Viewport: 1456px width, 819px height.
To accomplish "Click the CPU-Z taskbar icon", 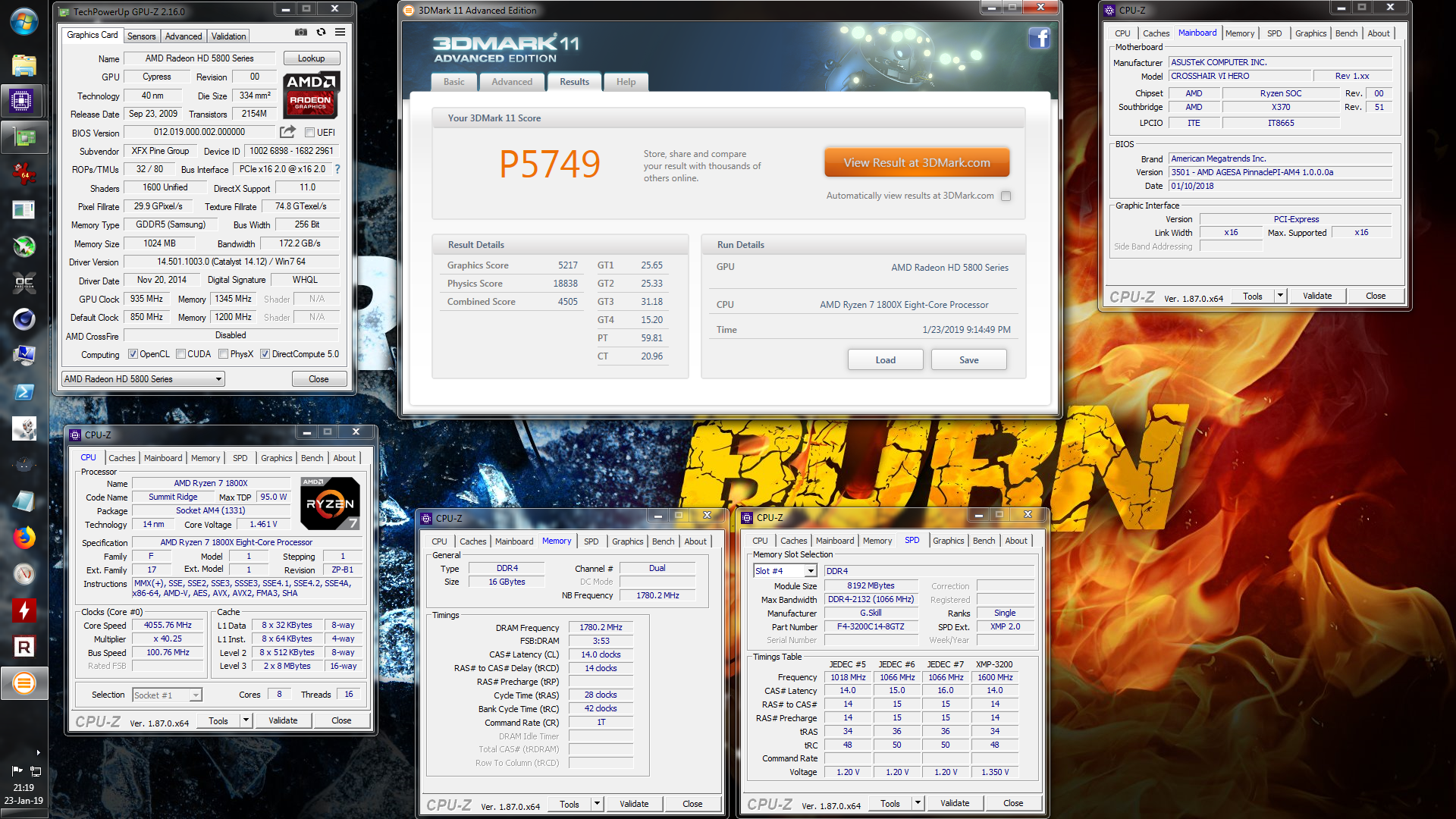I will coord(21,101).
